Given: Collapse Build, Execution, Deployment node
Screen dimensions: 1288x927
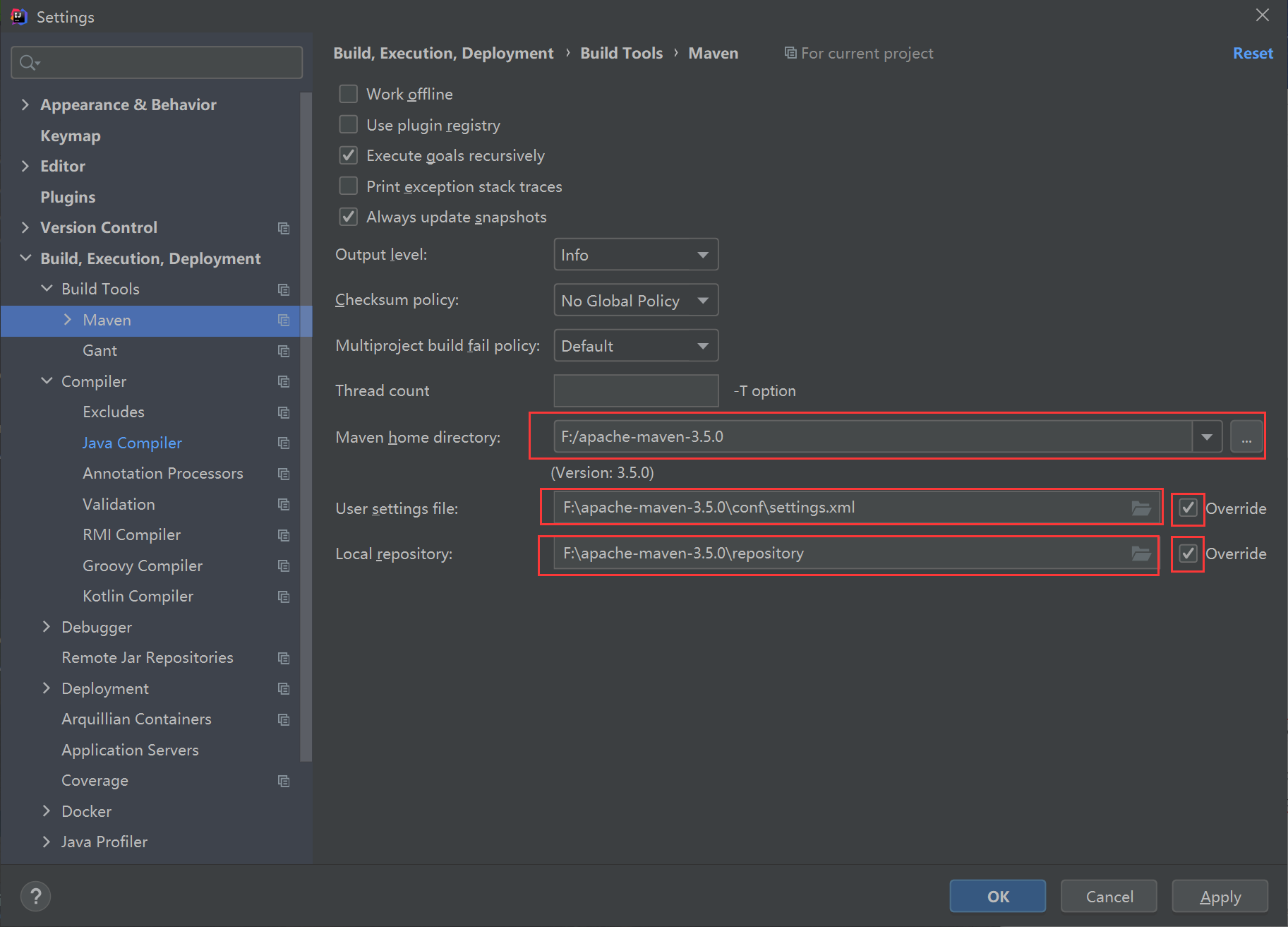Looking at the screenshot, I should coord(25,258).
